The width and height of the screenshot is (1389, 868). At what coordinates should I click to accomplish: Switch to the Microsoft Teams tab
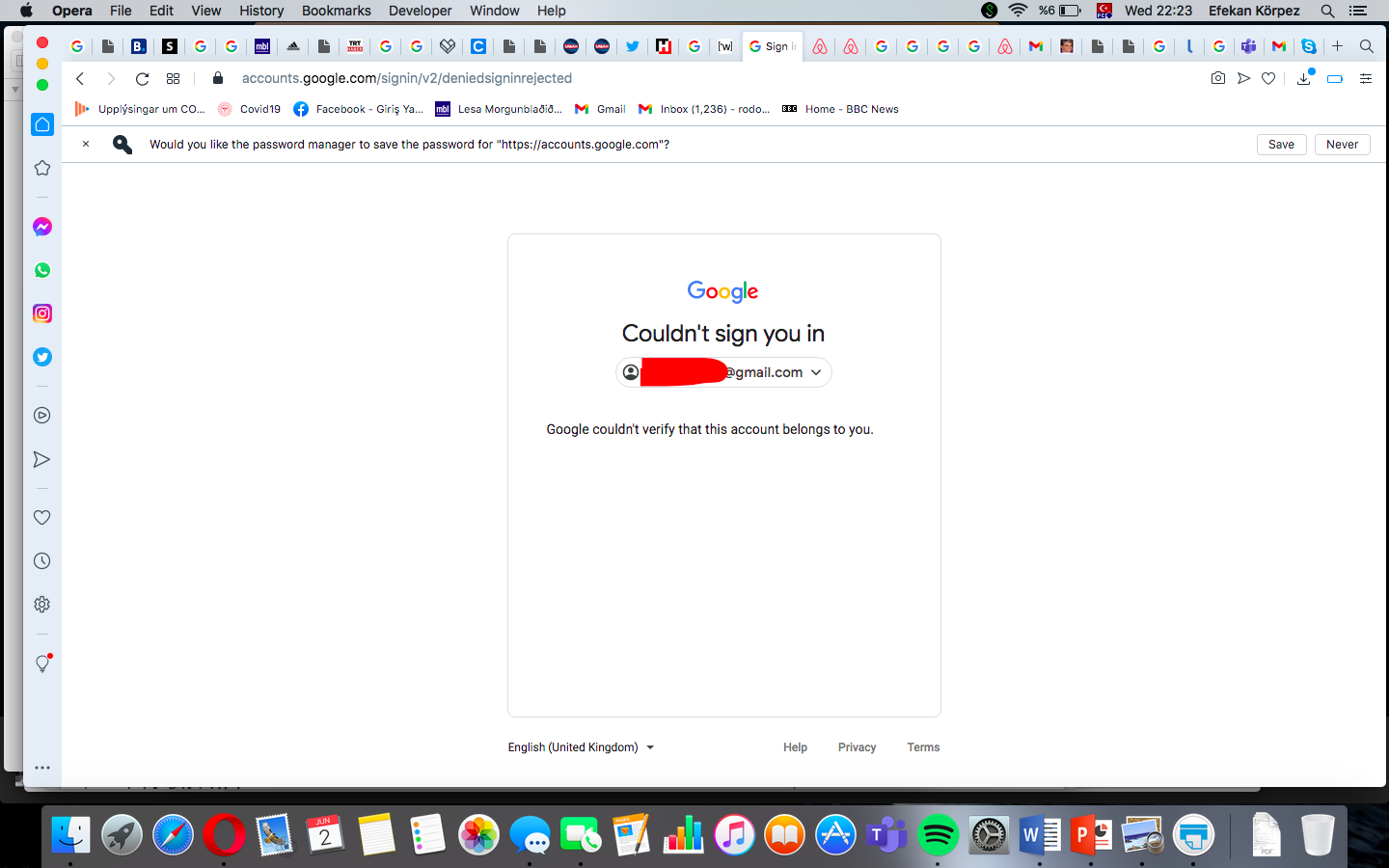tap(1249, 46)
